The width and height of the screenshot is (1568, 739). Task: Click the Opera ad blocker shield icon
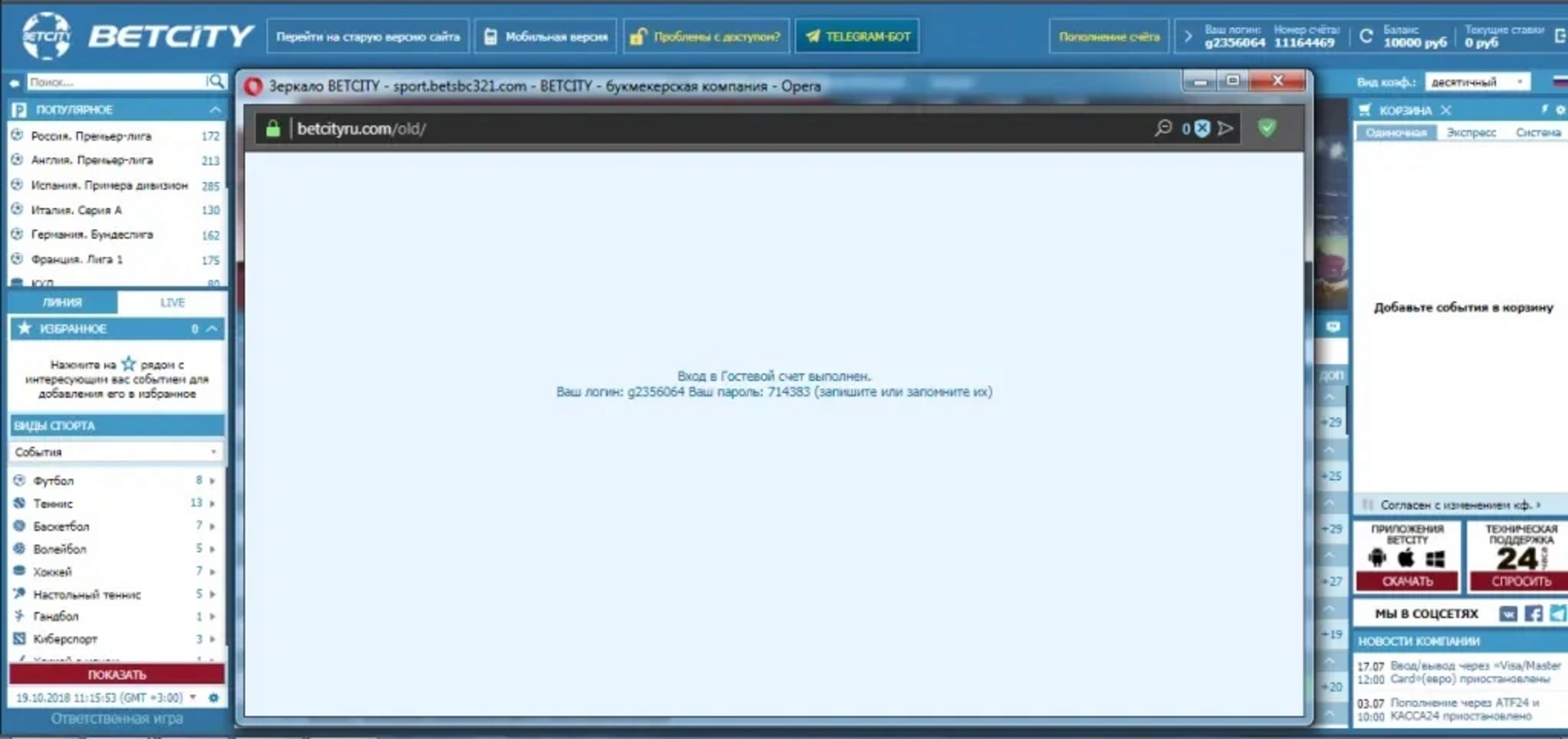(1202, 128)
